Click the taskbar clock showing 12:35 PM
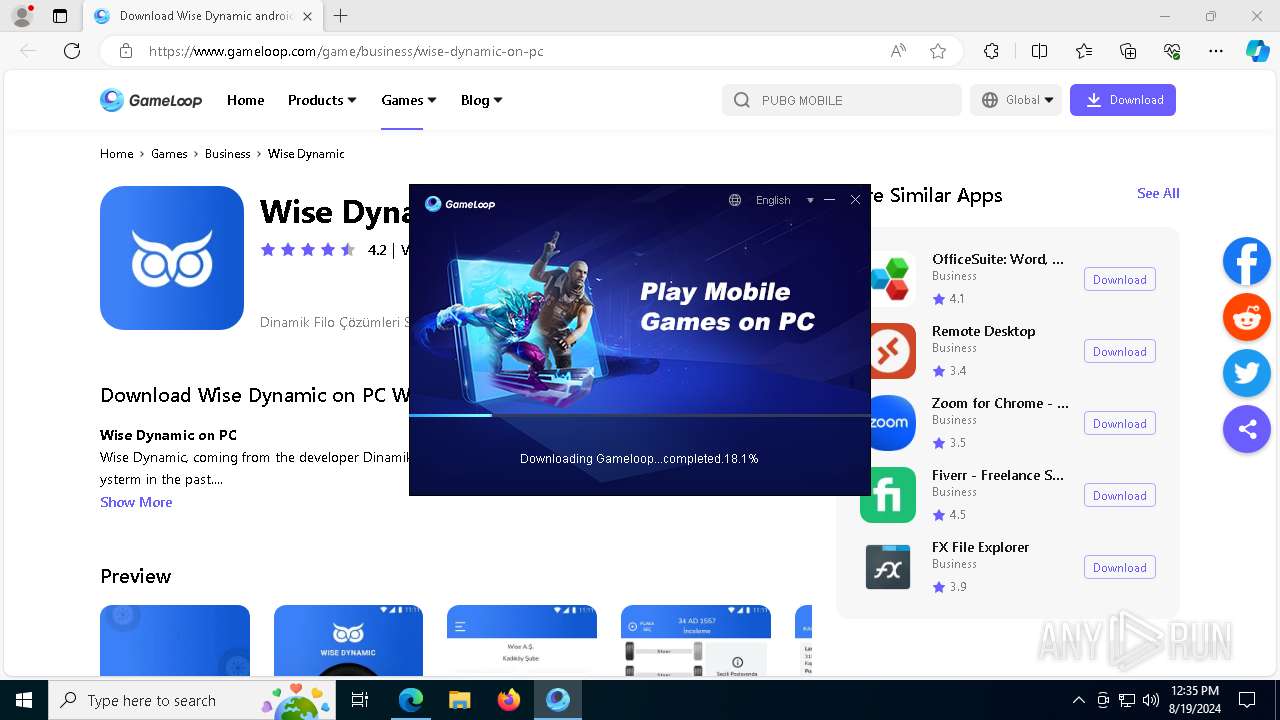1280x720 pixels. (x=1194, y=700)
